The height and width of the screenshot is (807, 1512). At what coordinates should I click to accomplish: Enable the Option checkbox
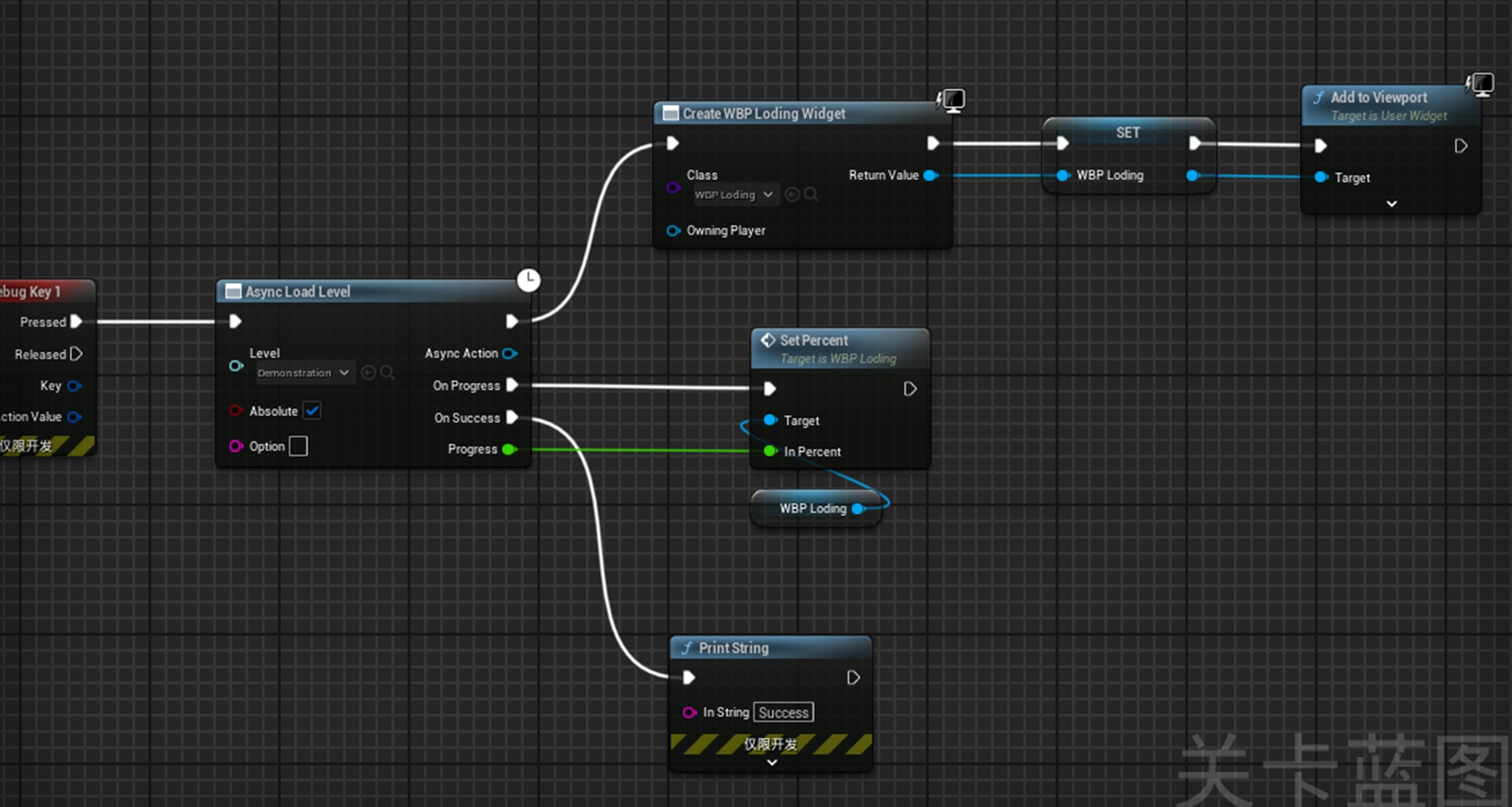[x=298, y=446]
